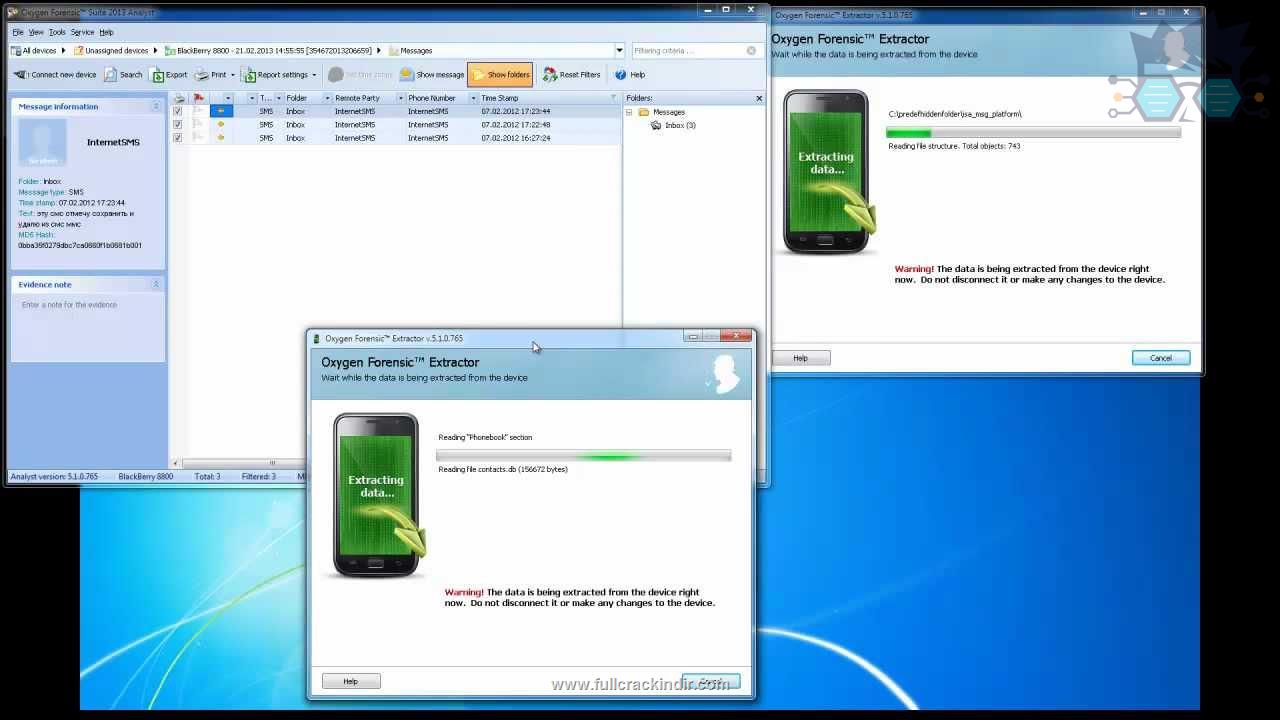Collapse the Evidence note panel

tap(156, 284)
